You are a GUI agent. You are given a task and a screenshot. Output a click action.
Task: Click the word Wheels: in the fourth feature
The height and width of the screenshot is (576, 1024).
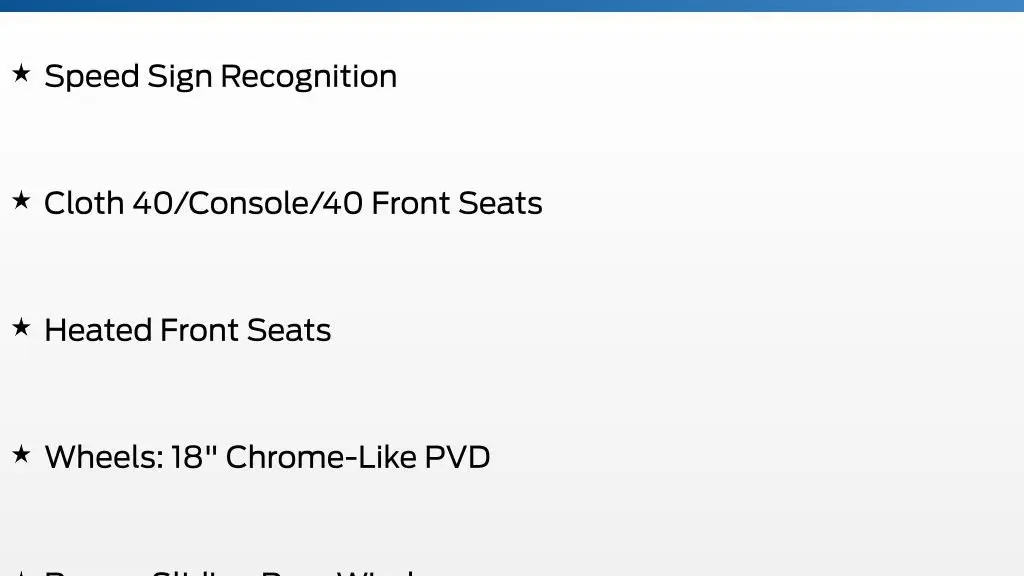pyautogui.click(x=104, y=456)
